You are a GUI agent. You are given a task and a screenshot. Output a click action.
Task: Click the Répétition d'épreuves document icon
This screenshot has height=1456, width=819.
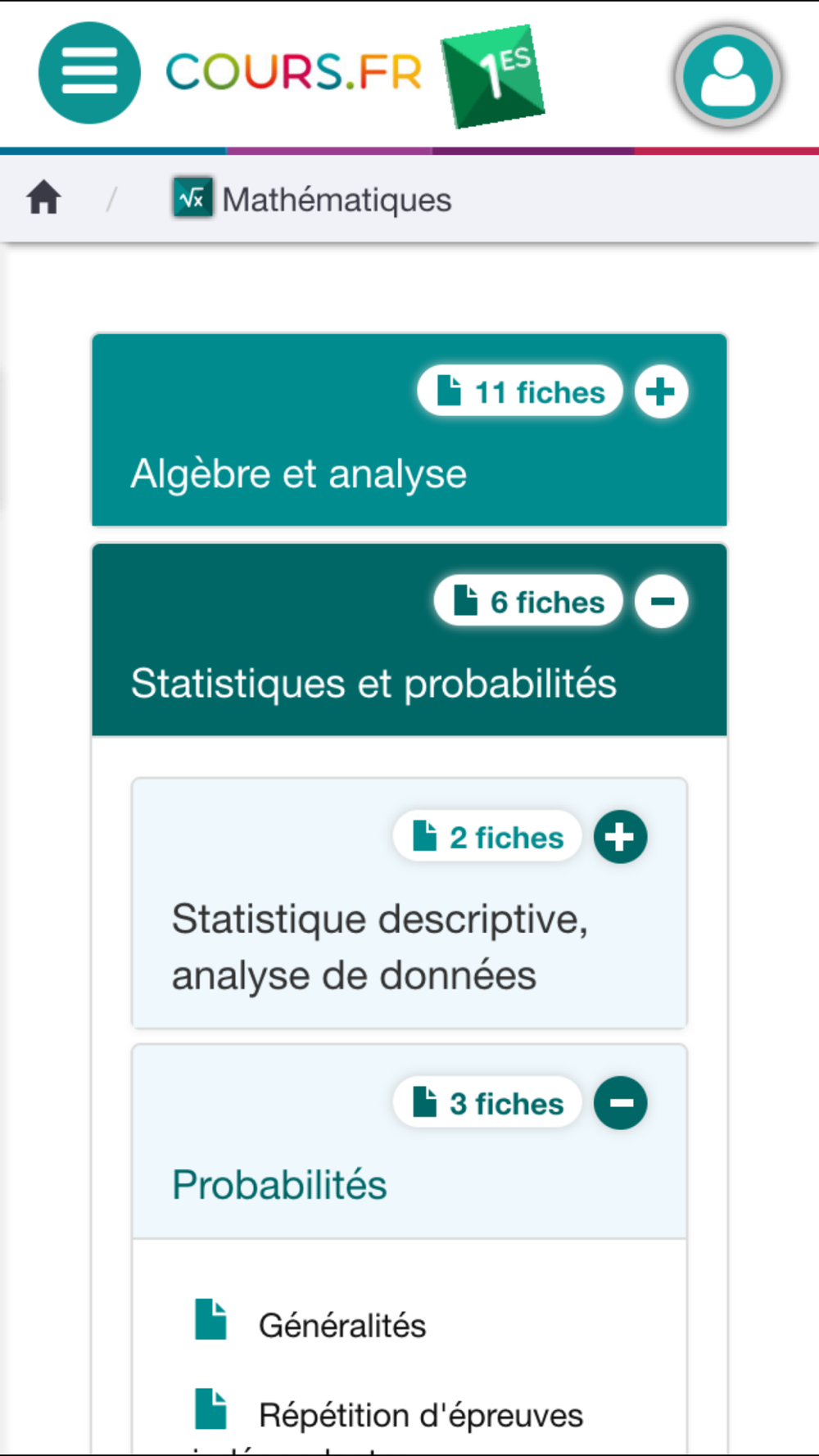coord(210,1408)
